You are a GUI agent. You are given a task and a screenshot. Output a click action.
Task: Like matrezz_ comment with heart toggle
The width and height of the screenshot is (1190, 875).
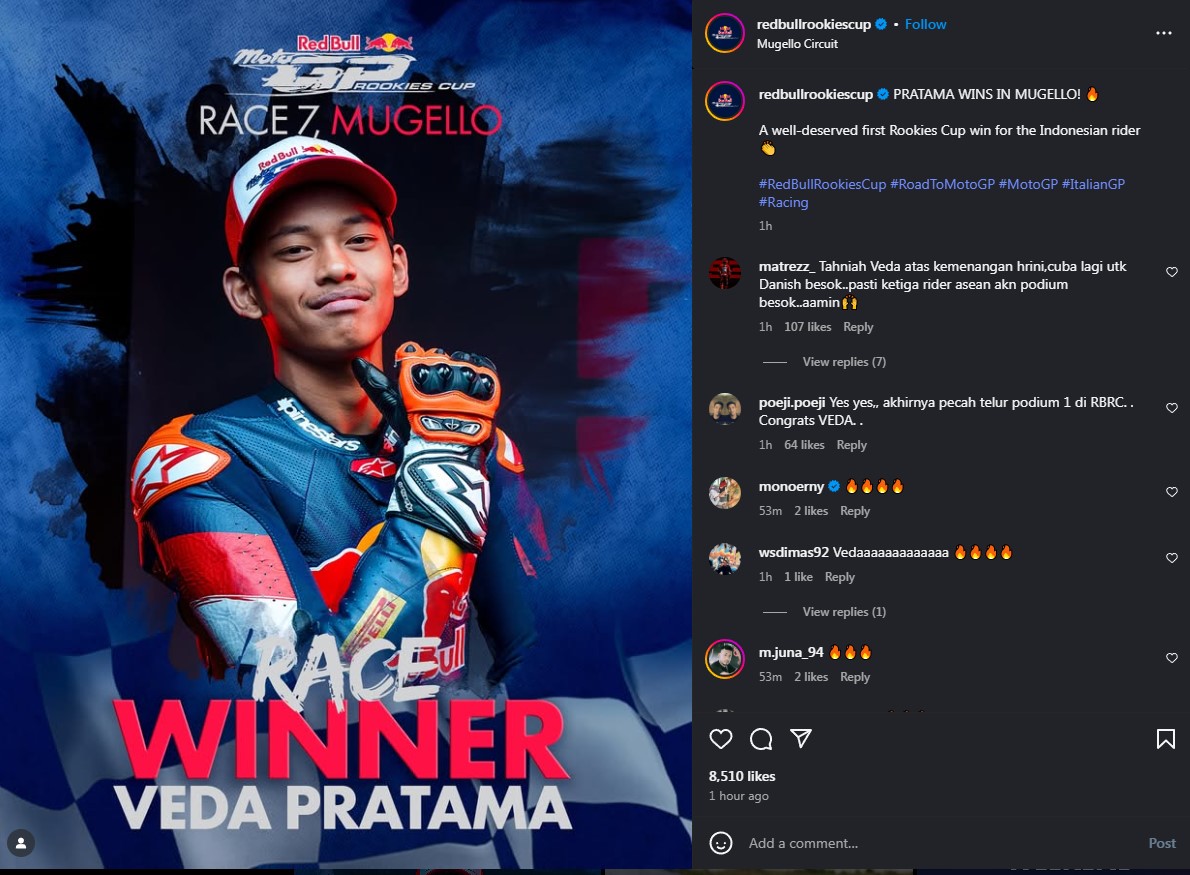pyautogui.click(x=1172, y=272)
